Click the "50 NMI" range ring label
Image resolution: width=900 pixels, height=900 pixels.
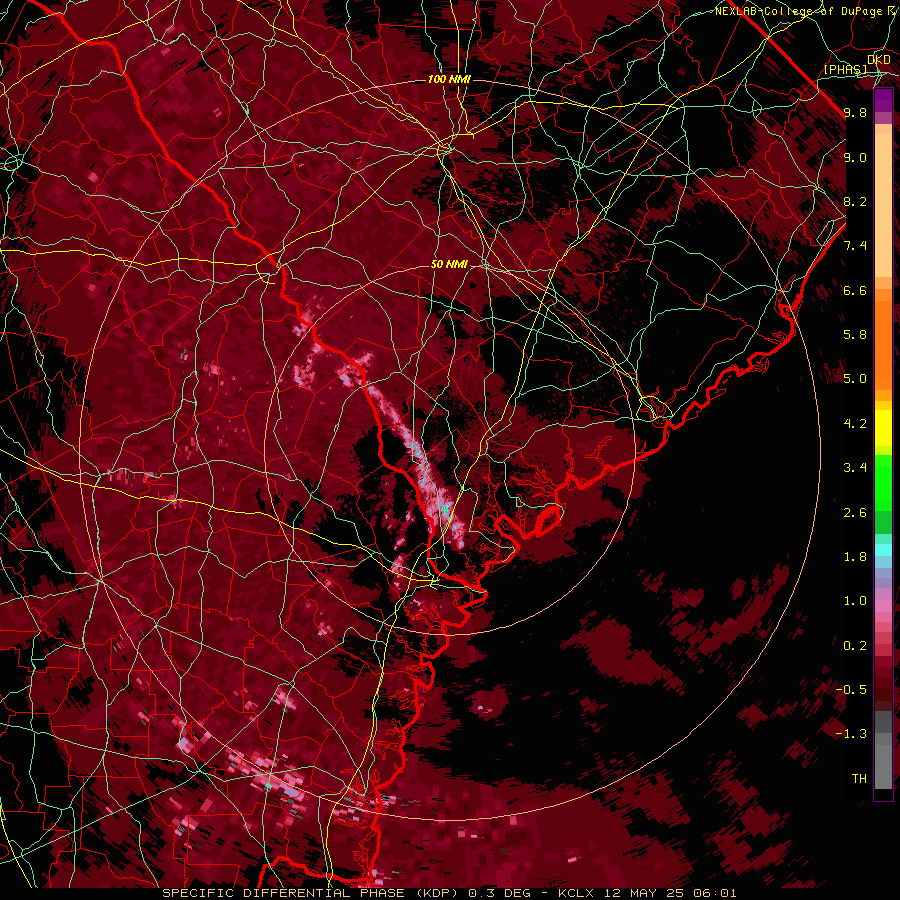pos(449,264)
